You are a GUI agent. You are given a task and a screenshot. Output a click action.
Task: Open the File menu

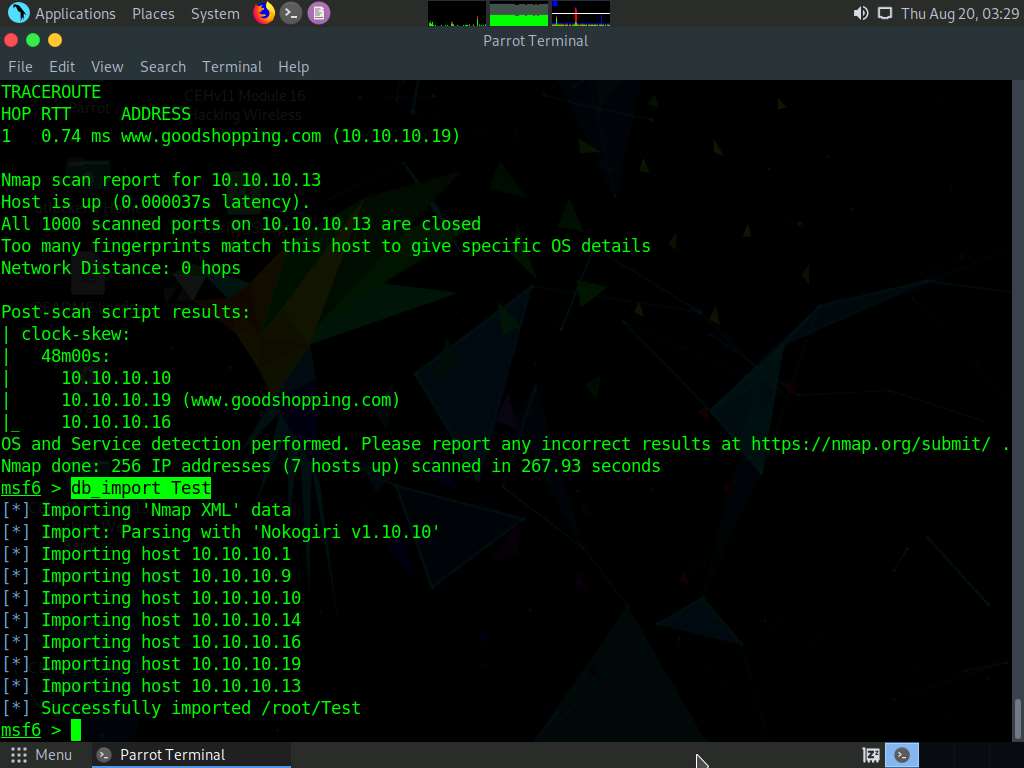[20, 67]
